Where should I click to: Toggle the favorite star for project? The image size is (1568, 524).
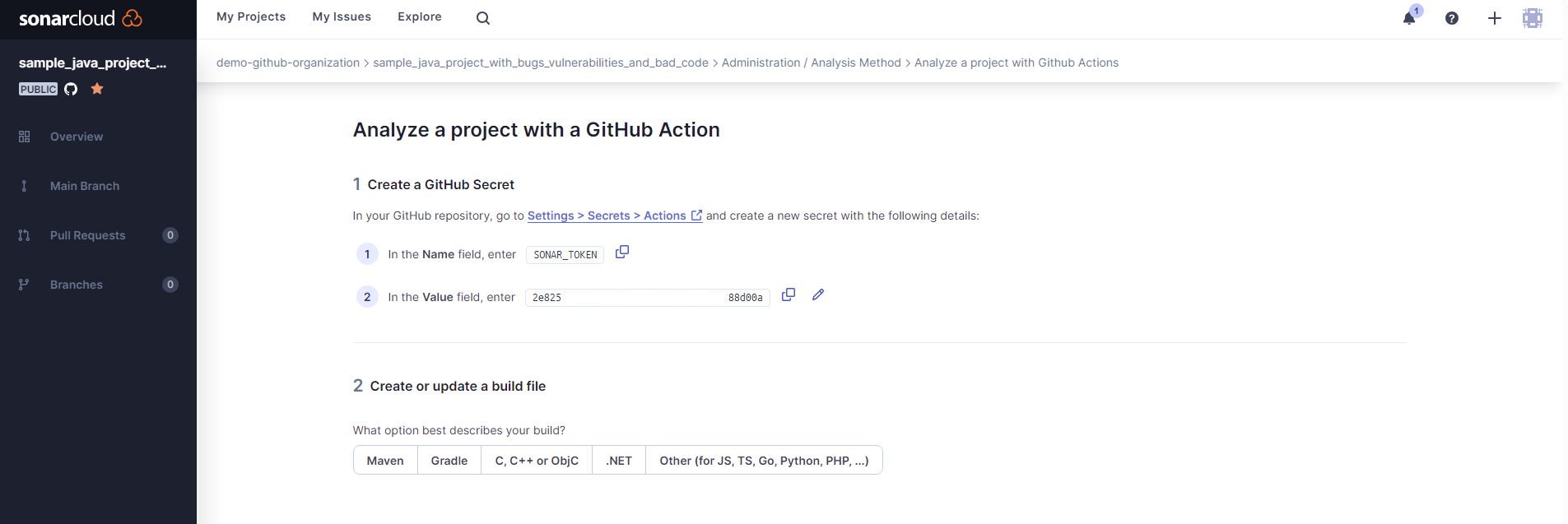pos(97,89)
